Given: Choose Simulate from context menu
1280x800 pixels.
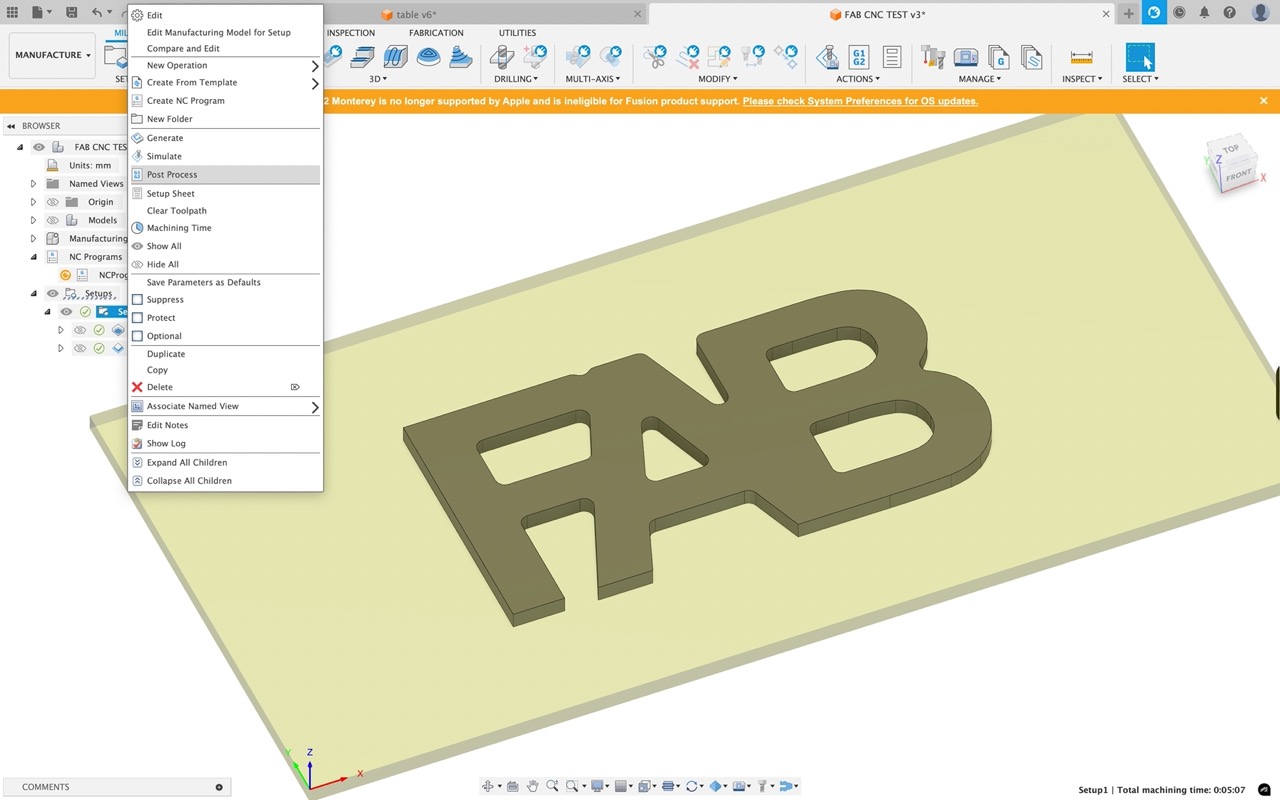Looking at the screenshot, I should coord(225,156).
